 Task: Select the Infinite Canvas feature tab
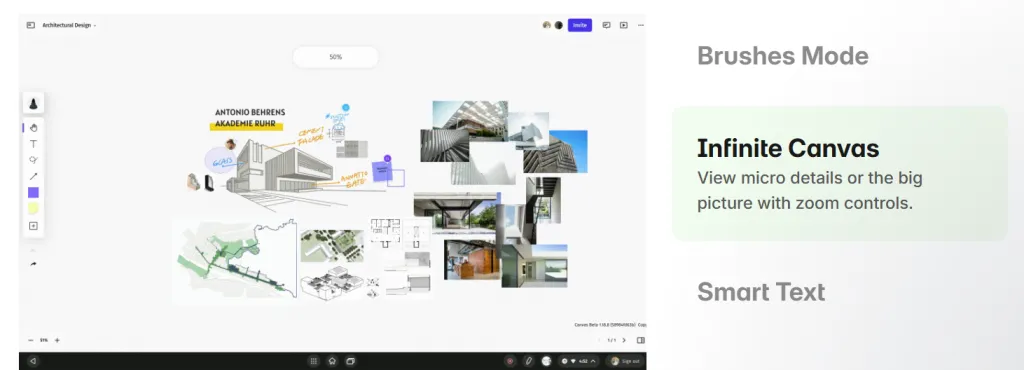coord(840,174)
